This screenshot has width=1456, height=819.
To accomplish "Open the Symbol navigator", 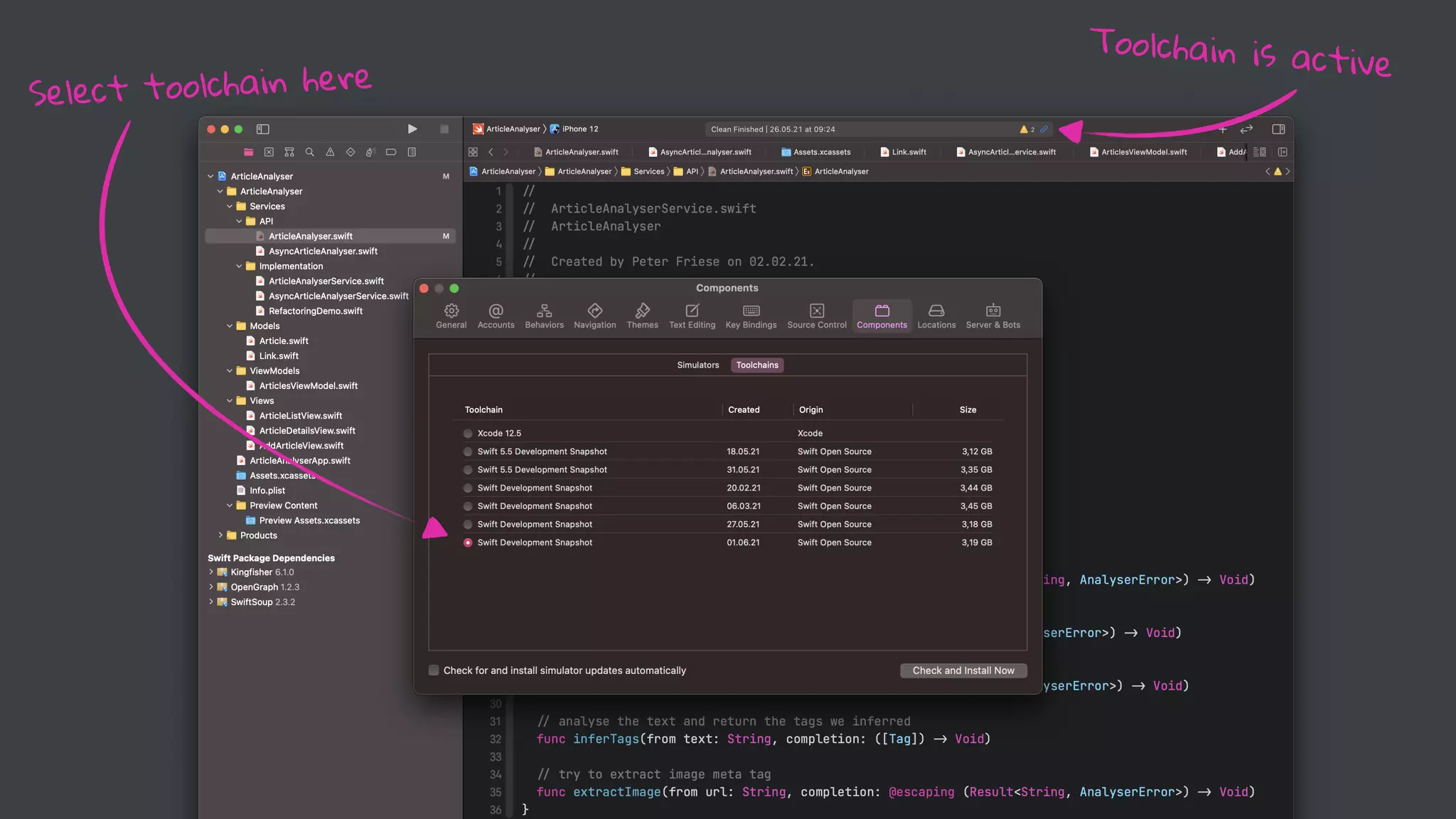I will click(289, 152).
